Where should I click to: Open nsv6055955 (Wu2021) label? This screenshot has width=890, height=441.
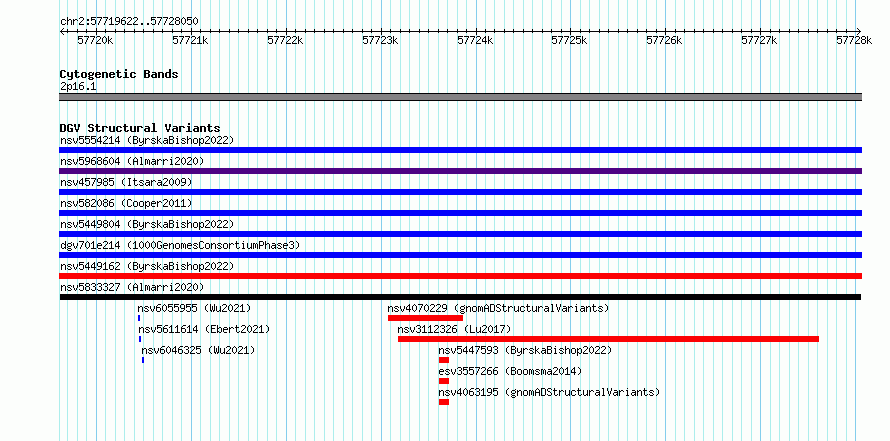click(194, 308)
